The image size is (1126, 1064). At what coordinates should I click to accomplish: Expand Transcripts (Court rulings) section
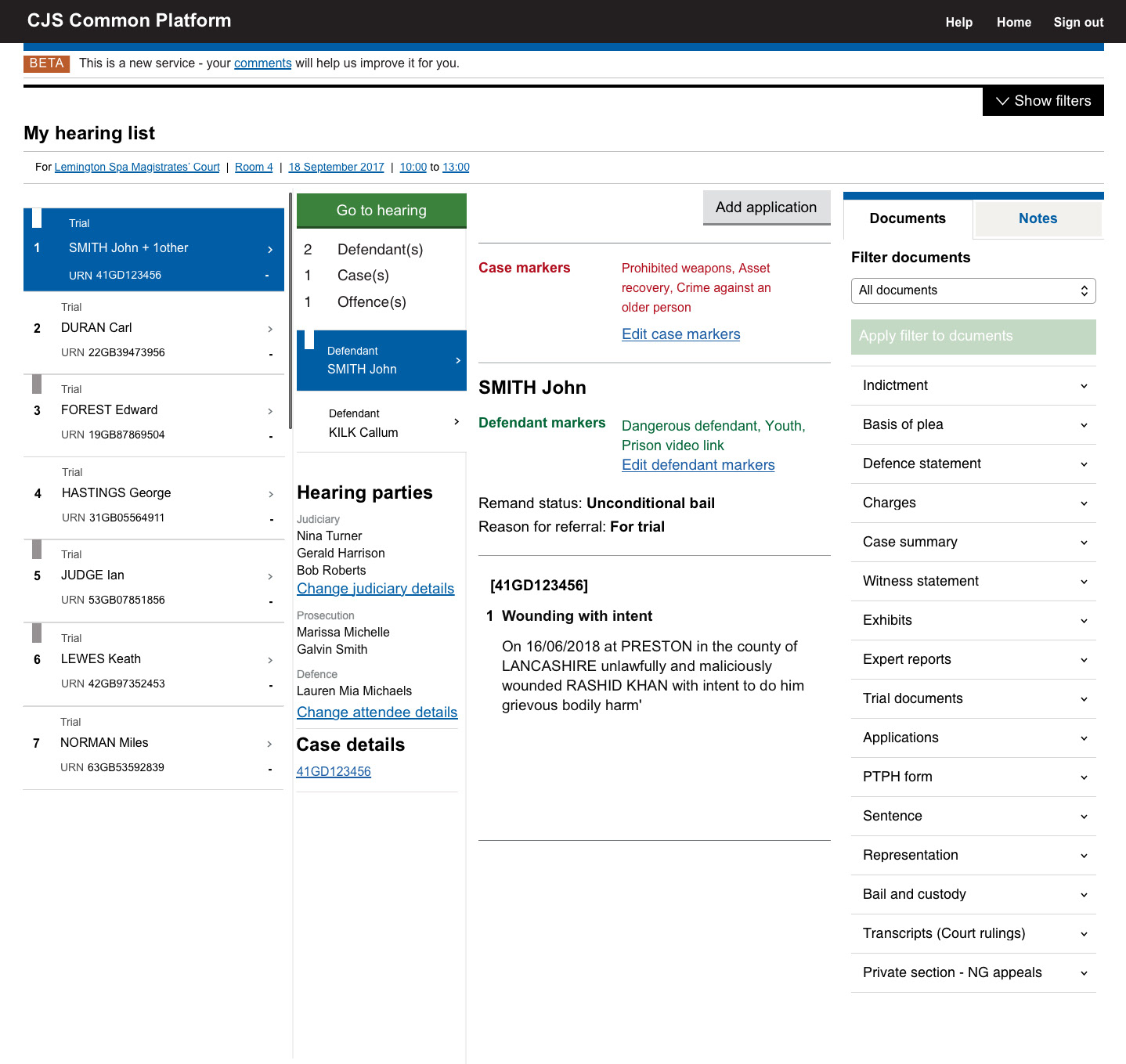[x=973, y=933]
